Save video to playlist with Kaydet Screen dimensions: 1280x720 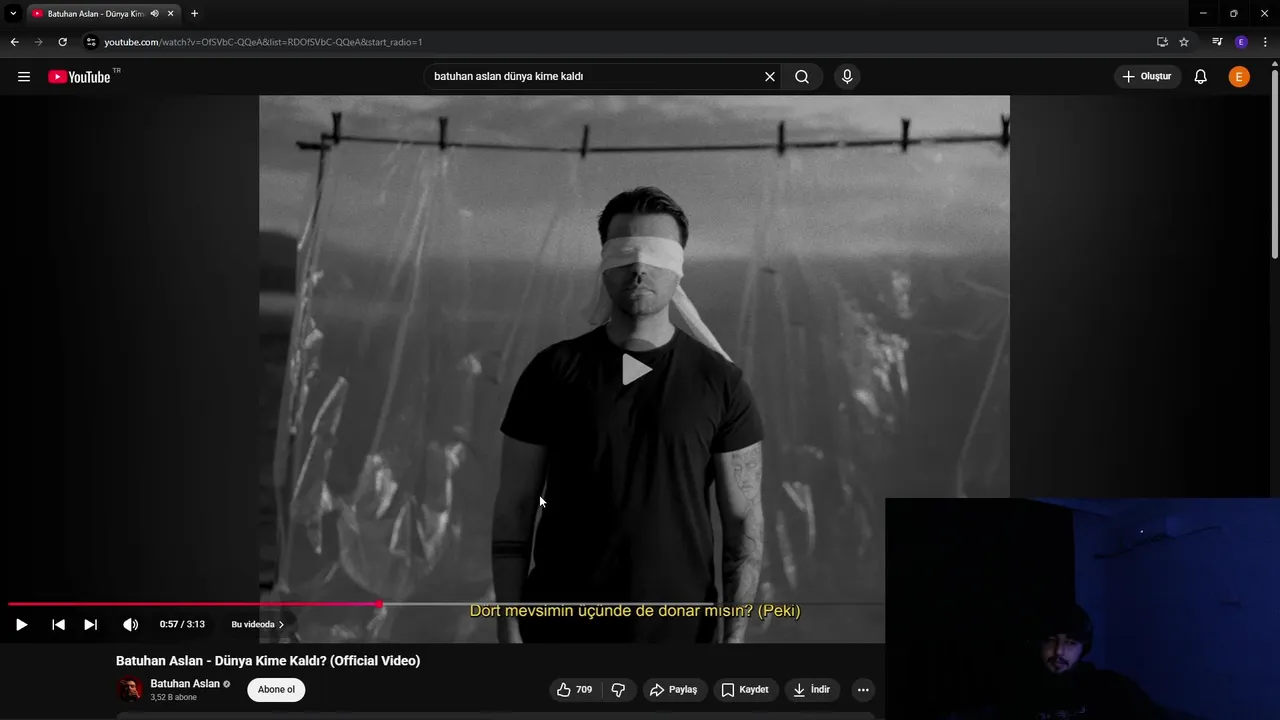[x=745, y=690]
